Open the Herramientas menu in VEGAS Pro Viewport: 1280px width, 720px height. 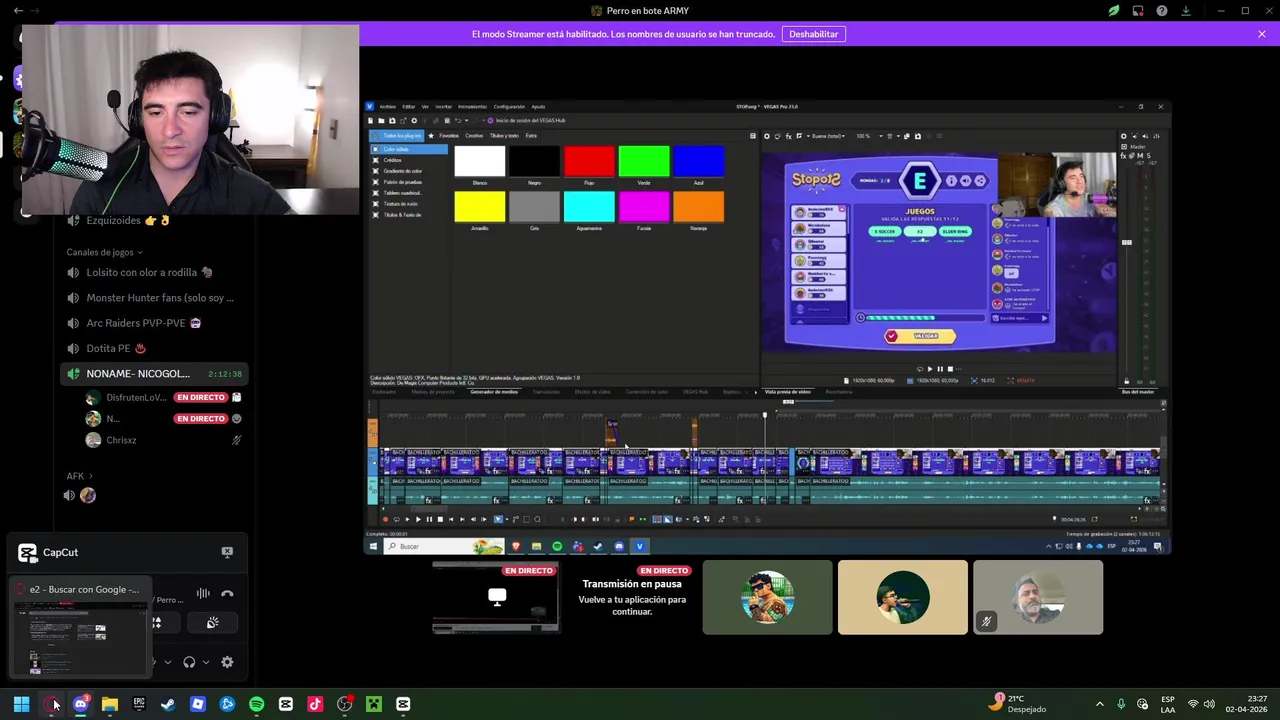click(x=472, y=106)
